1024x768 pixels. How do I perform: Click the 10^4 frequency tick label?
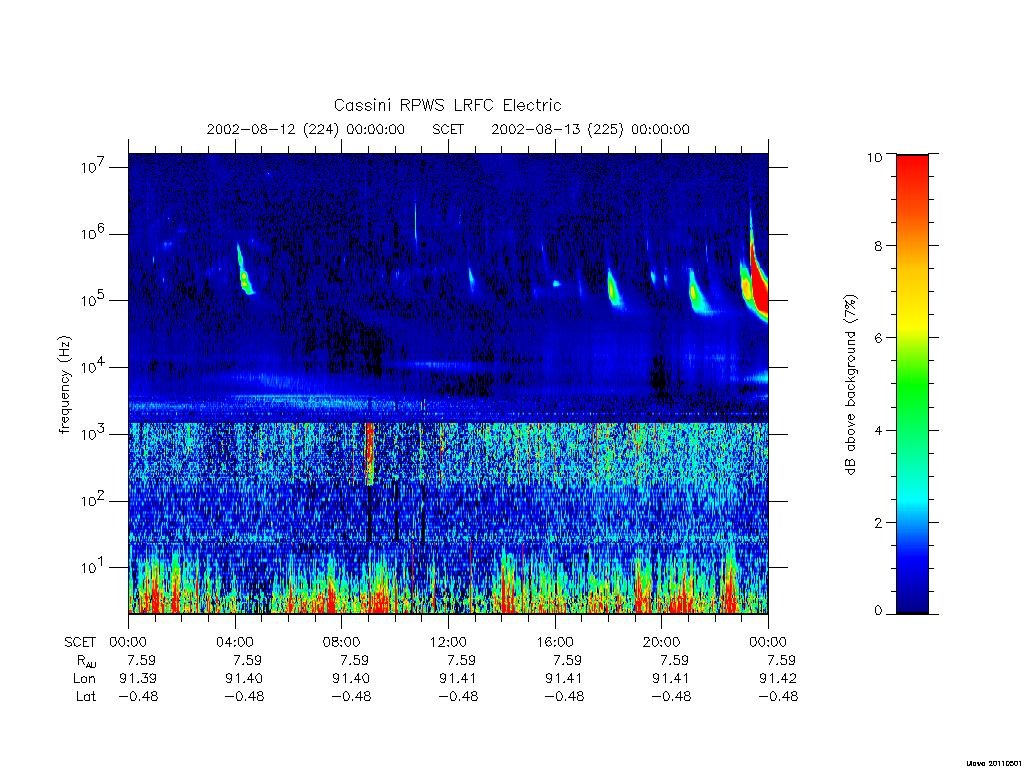[x=95, y=367]
